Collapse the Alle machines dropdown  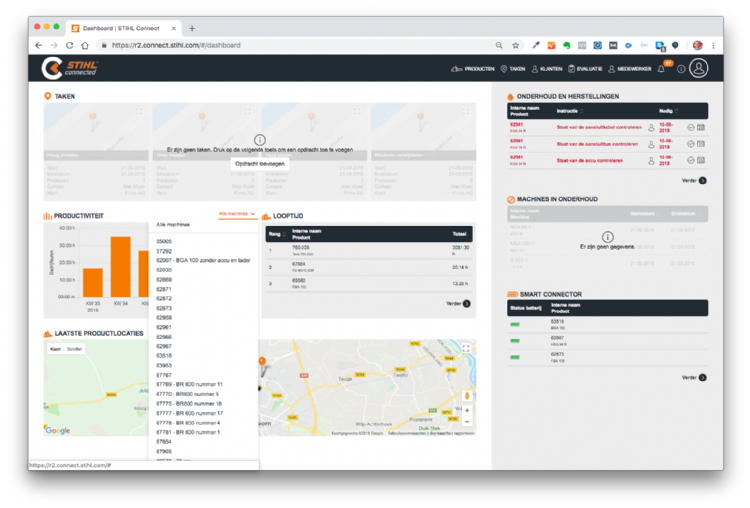(237, 214)
